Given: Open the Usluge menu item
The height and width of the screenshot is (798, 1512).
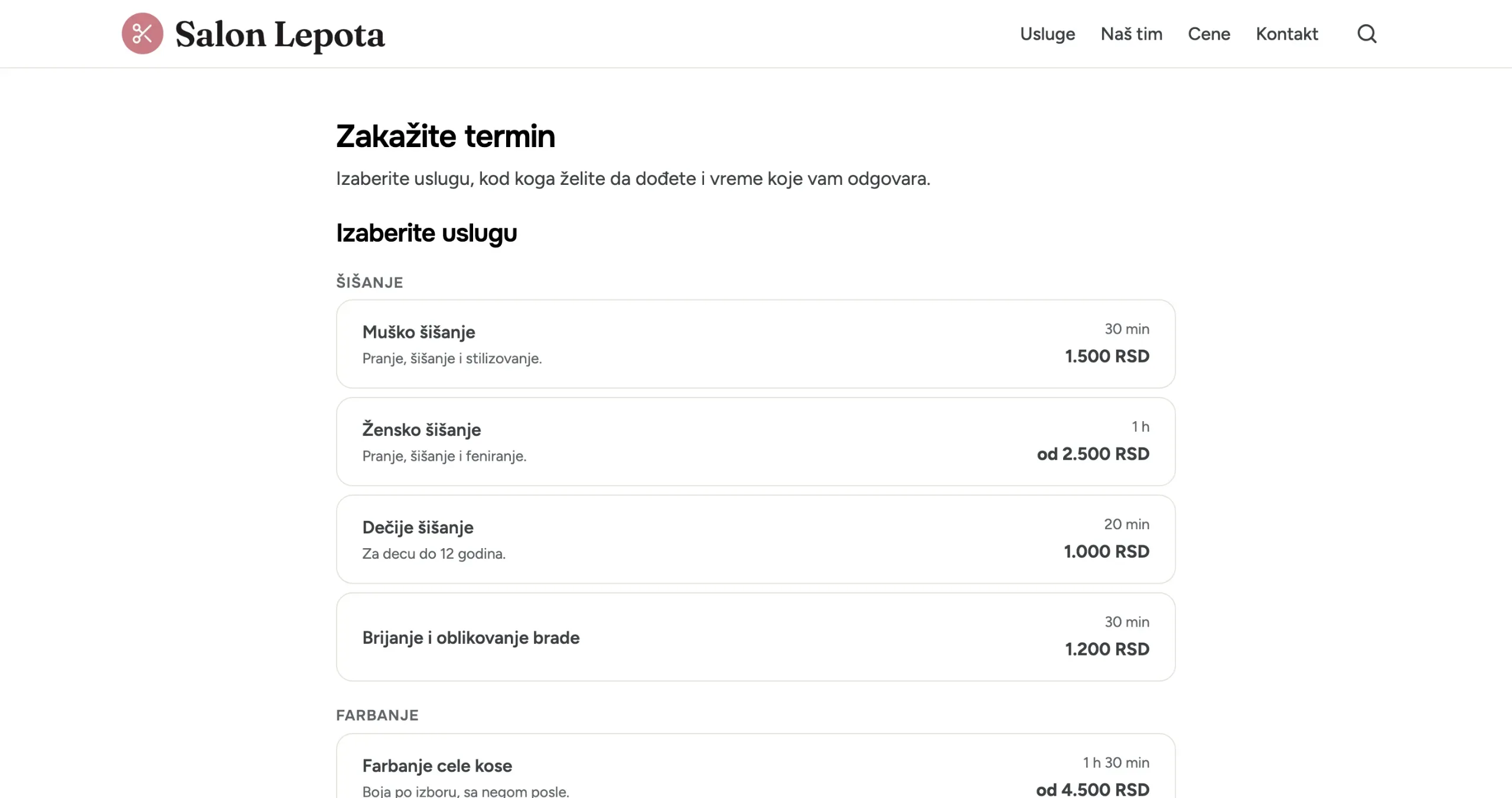Looking at the screenshot, I should (x=1047, y=34).
